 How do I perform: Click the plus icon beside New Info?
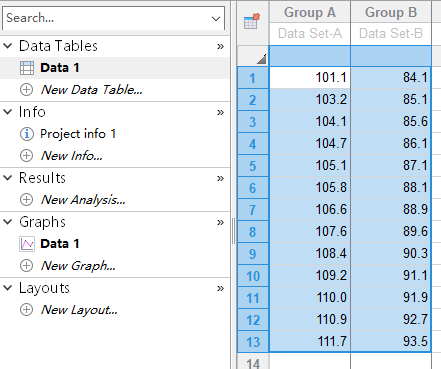pos(27,156)
